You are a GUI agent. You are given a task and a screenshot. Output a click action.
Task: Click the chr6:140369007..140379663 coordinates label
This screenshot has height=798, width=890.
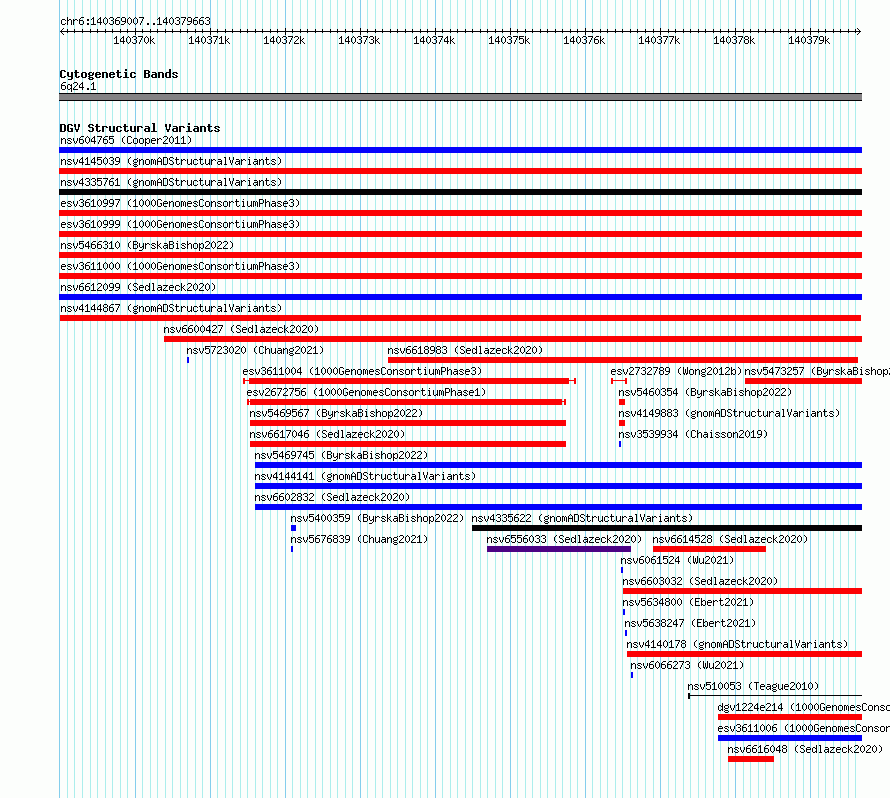[x=135, y=21]
